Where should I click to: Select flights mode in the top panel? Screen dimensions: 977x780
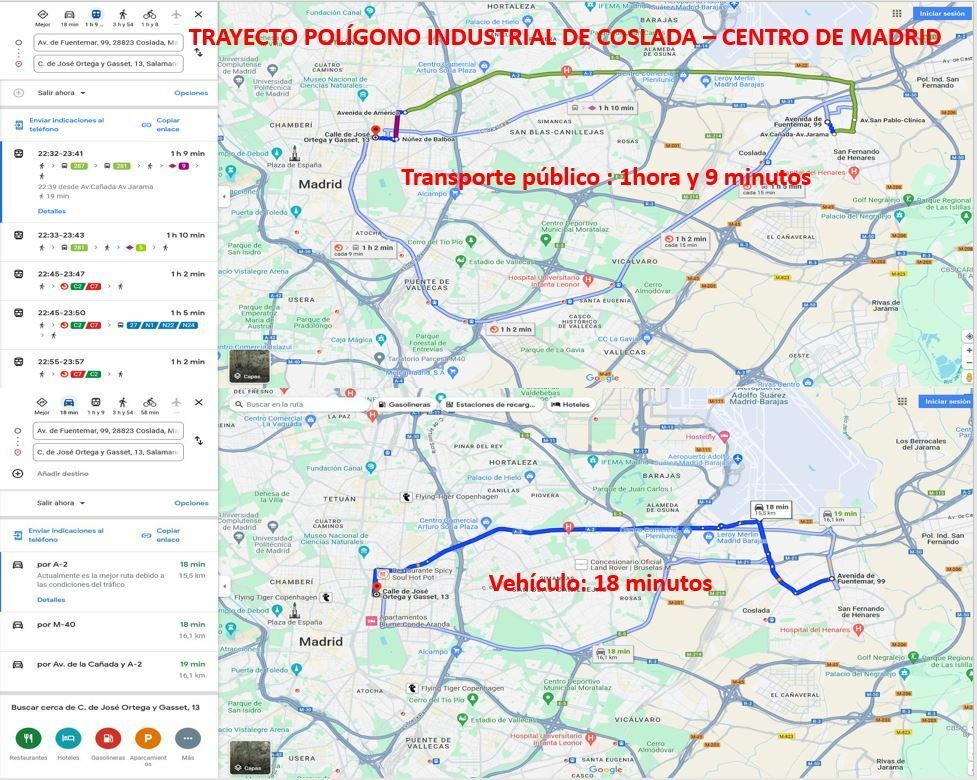[x=176, y=14]
